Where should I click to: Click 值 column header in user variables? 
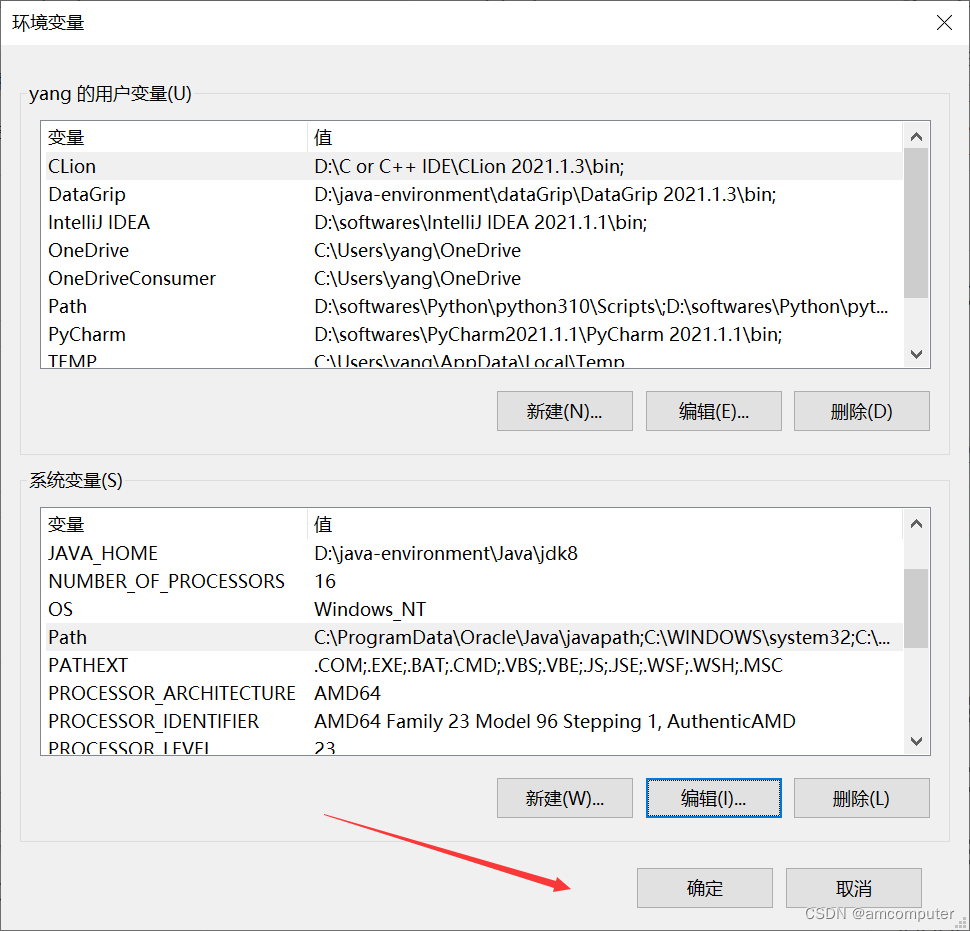(605, 137)
